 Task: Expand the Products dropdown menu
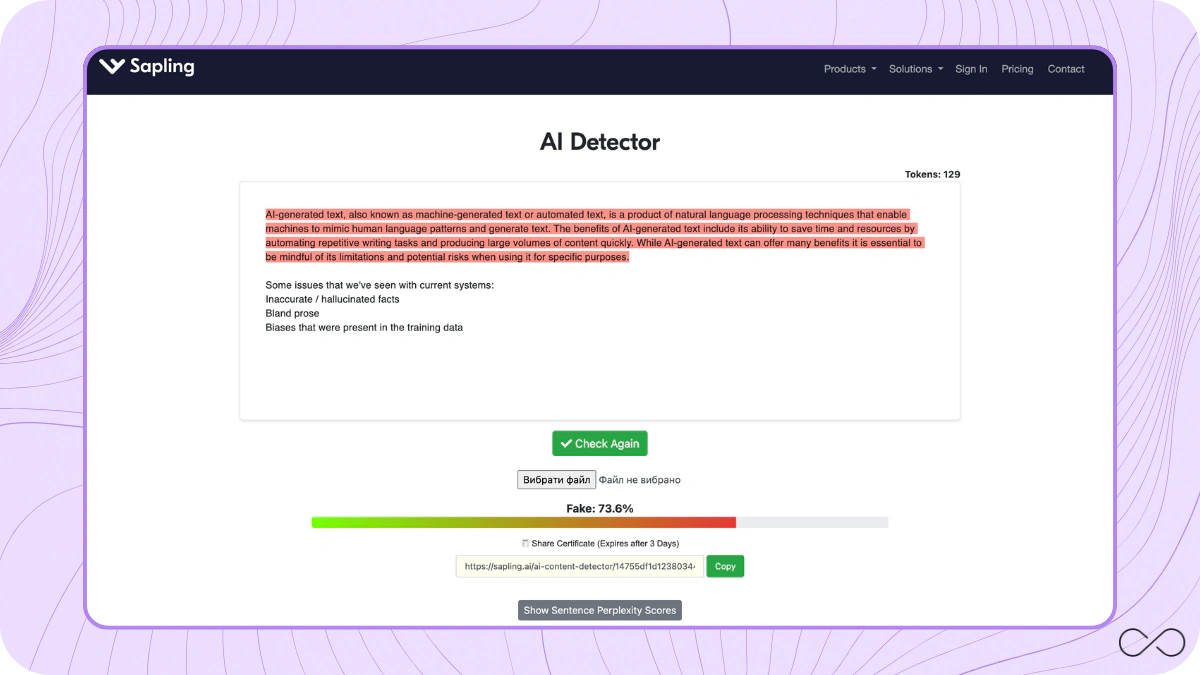pos(849,69)
